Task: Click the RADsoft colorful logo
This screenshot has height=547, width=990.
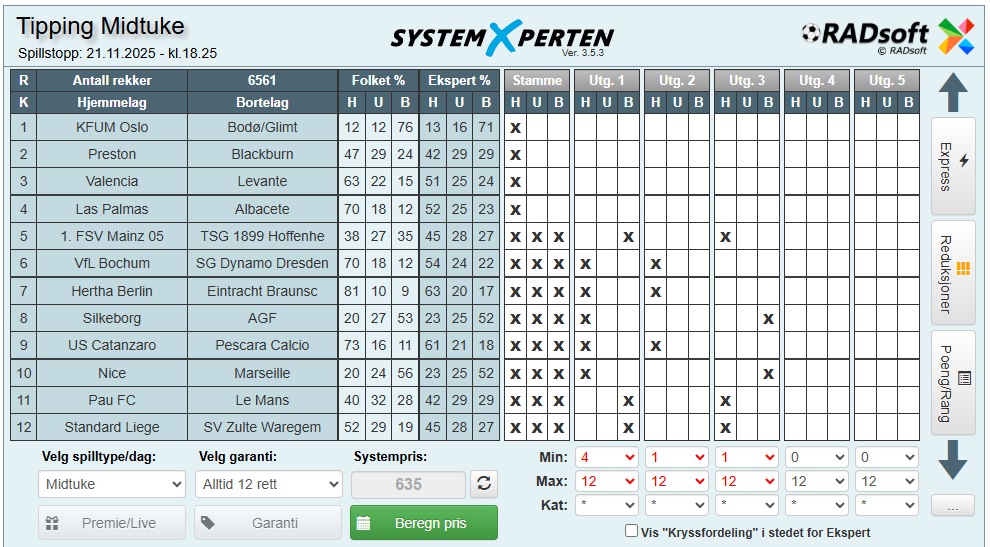Action: tap(955, 37)
